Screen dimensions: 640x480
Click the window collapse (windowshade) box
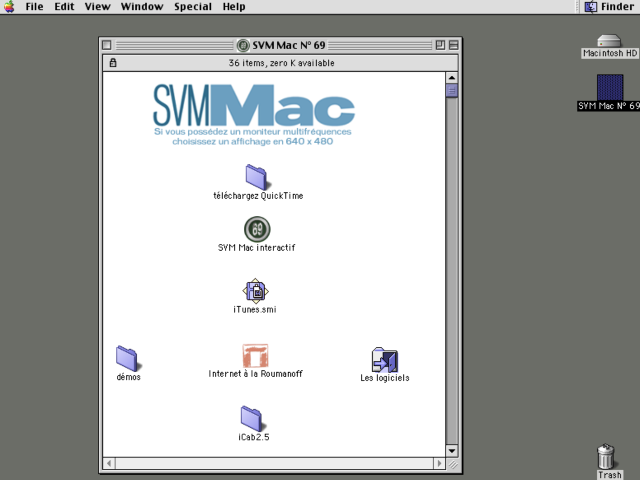453,45
